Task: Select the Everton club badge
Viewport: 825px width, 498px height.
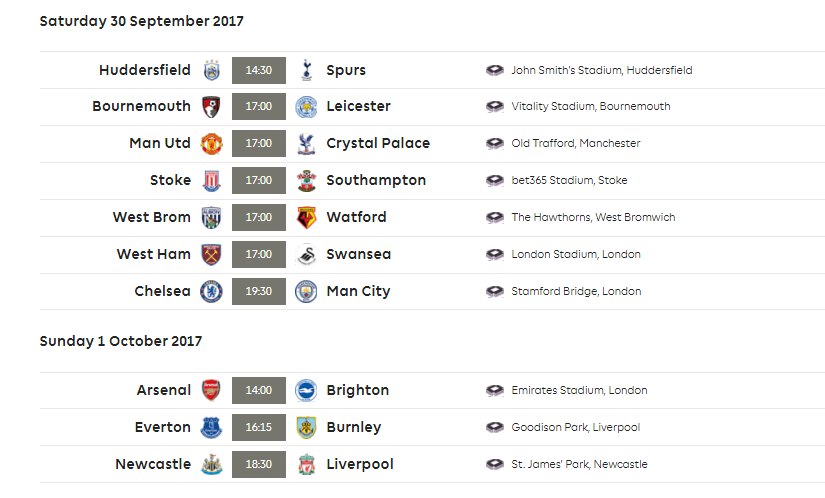Action: [212, 428]
